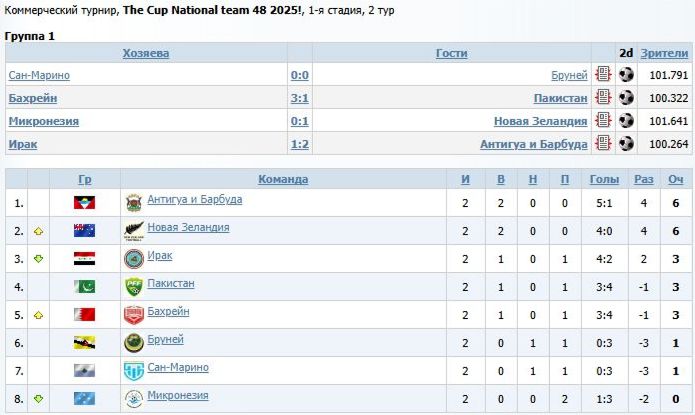Click Микронезия link in standings table
Image resolution: width=695 pixels, height=415 pixels.
(178, 396)
